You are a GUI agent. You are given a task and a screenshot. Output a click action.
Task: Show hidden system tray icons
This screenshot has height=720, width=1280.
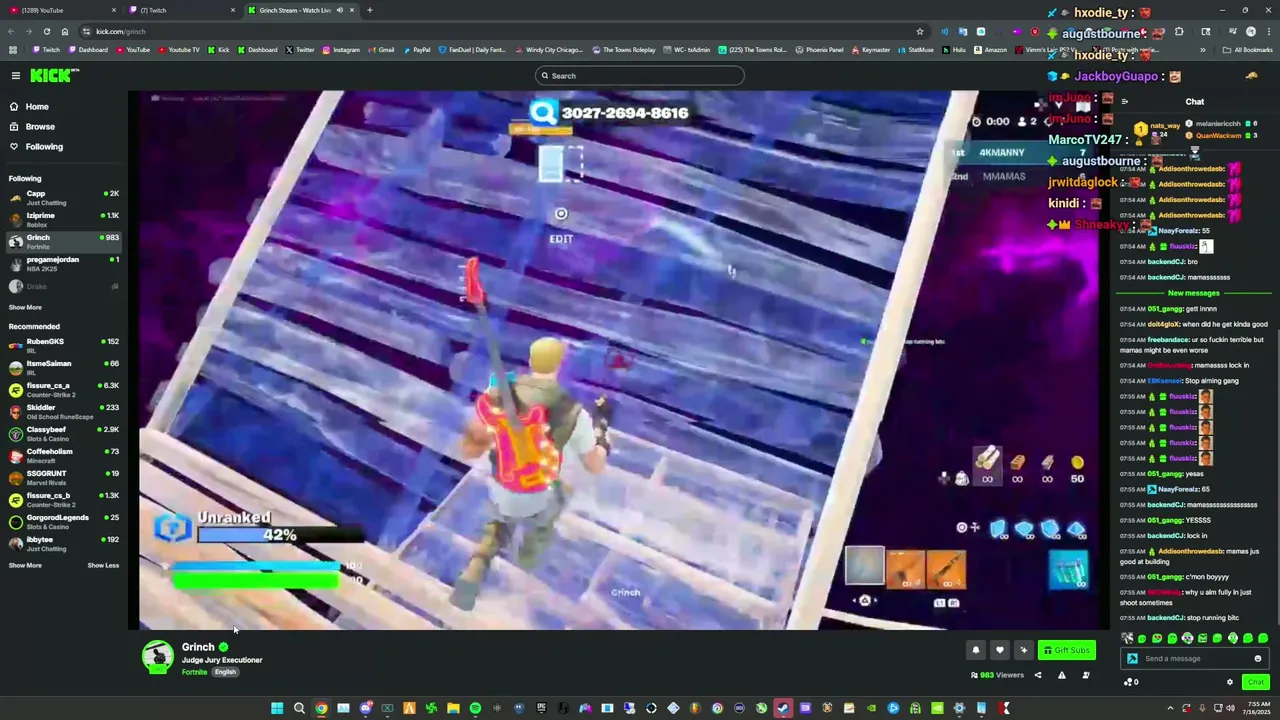1171,709
